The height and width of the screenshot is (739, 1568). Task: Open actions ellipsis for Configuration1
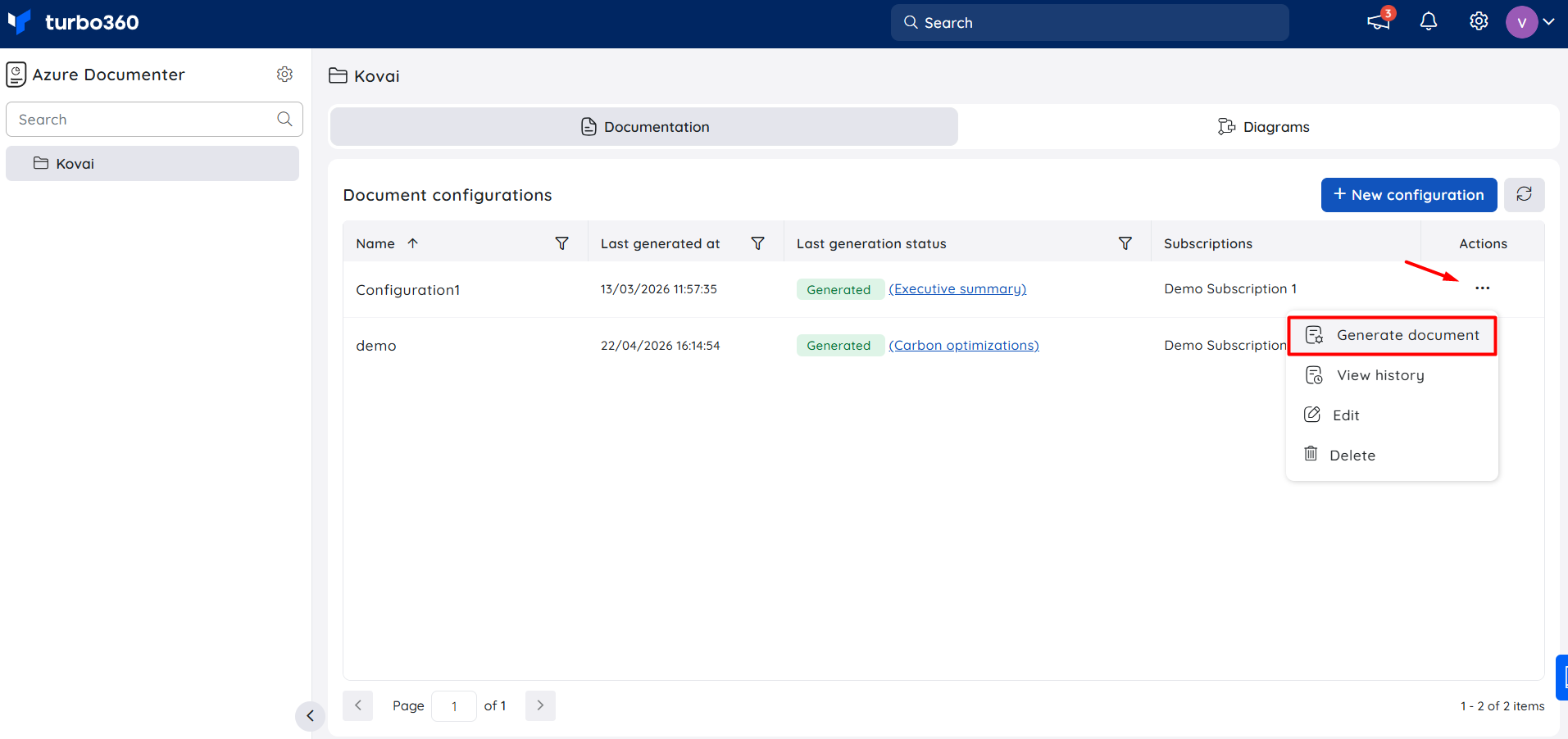pos(1483,288)
